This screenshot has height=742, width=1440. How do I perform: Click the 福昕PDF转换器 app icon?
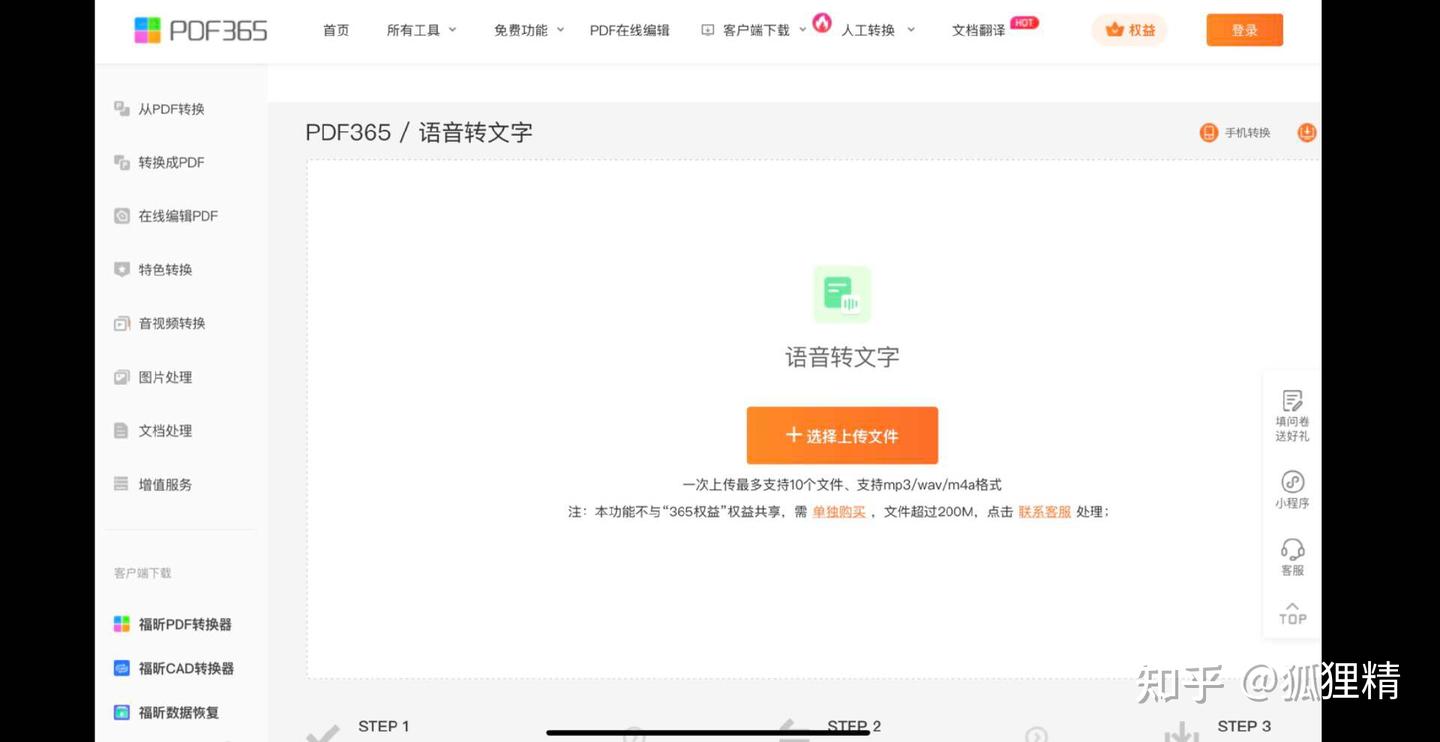[122, 624]
